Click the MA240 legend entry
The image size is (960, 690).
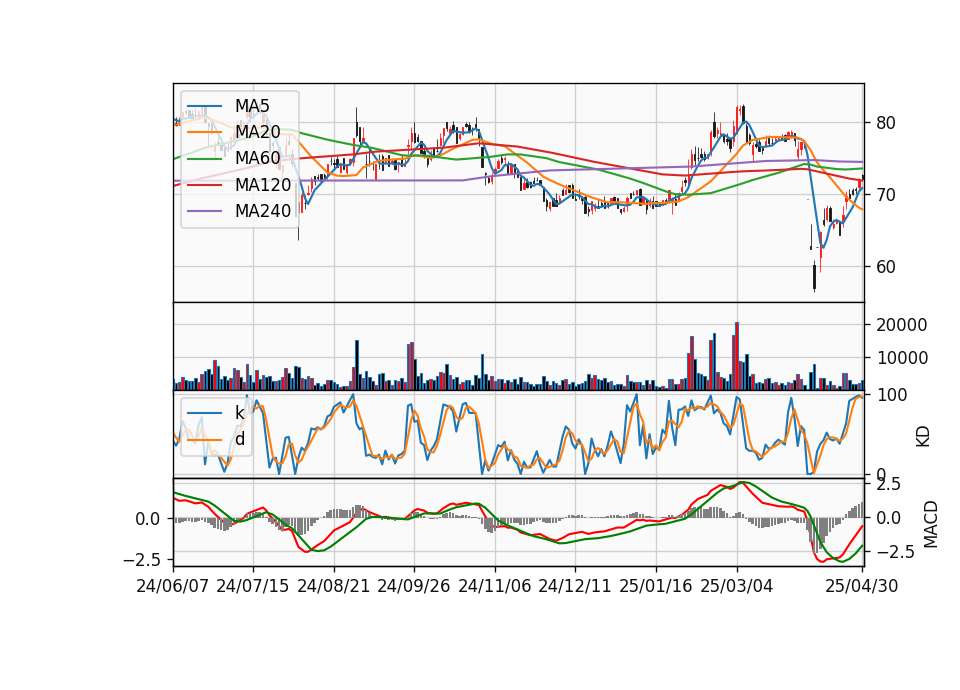click(239, 211)
